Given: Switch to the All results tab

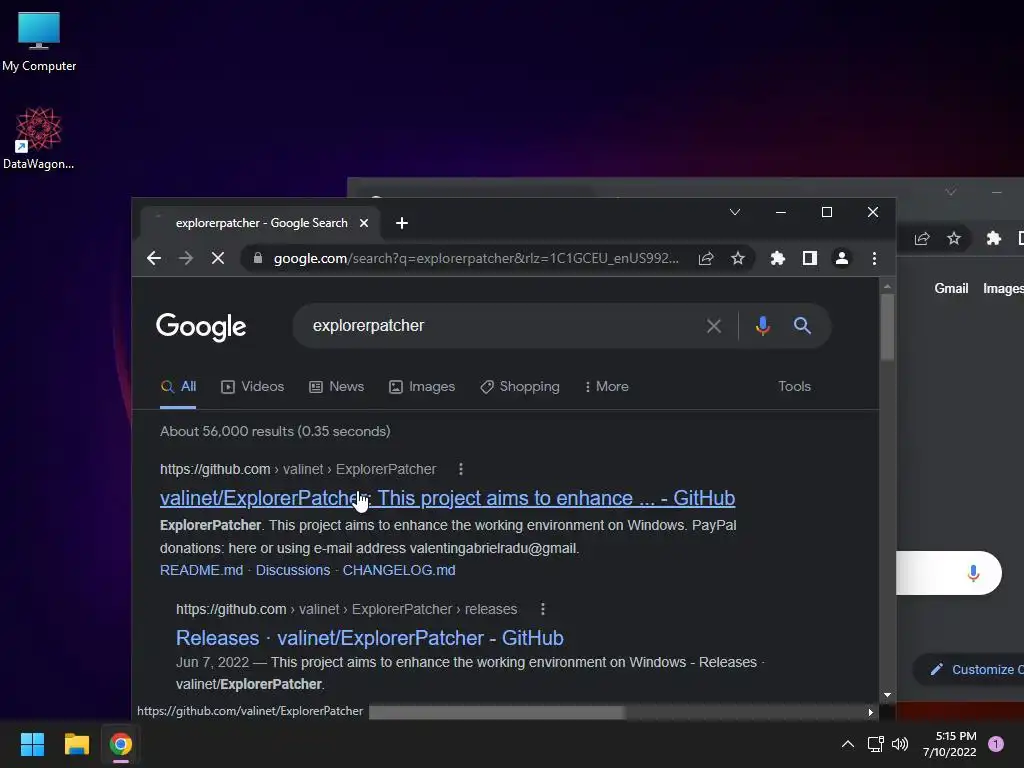Looking at the screenshot, I should click(178, 387).
